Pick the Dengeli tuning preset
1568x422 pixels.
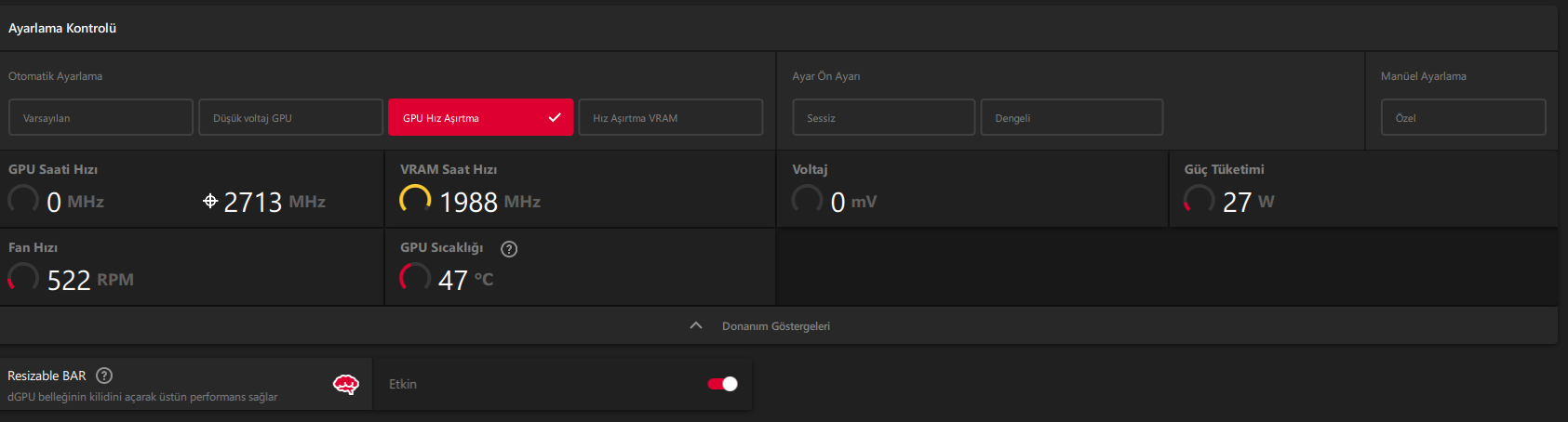(1071, 118)
